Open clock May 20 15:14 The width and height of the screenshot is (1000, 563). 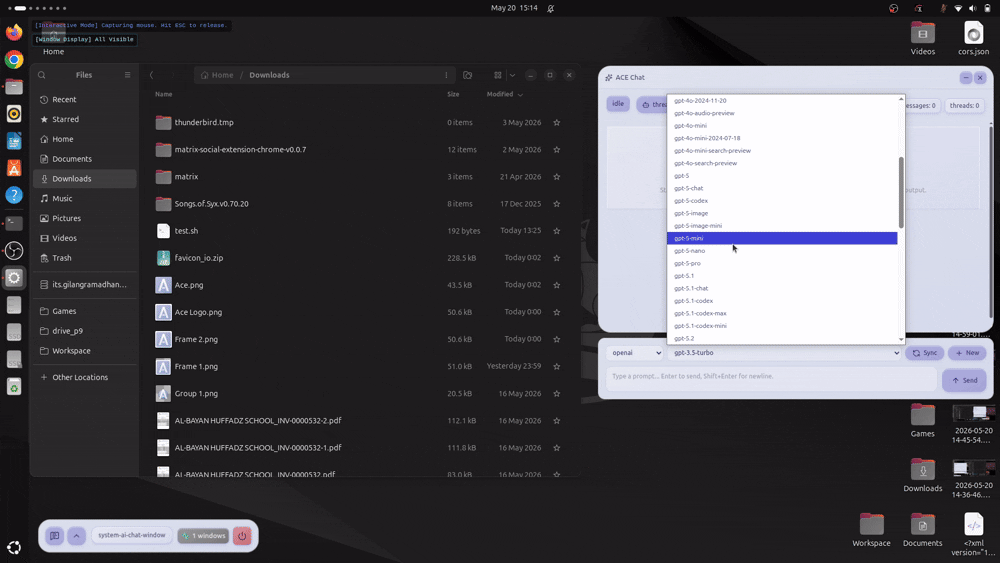514,8
